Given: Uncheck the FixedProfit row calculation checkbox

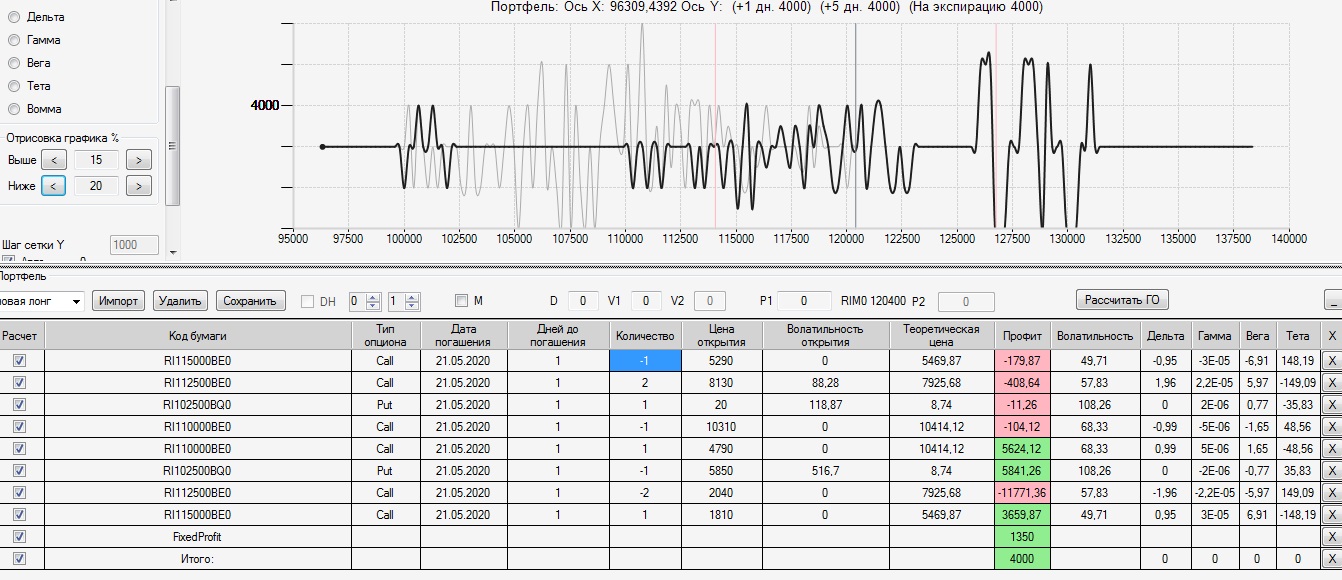Looking at the screenshot, I should pyautogui.click(x=20, y=537).
